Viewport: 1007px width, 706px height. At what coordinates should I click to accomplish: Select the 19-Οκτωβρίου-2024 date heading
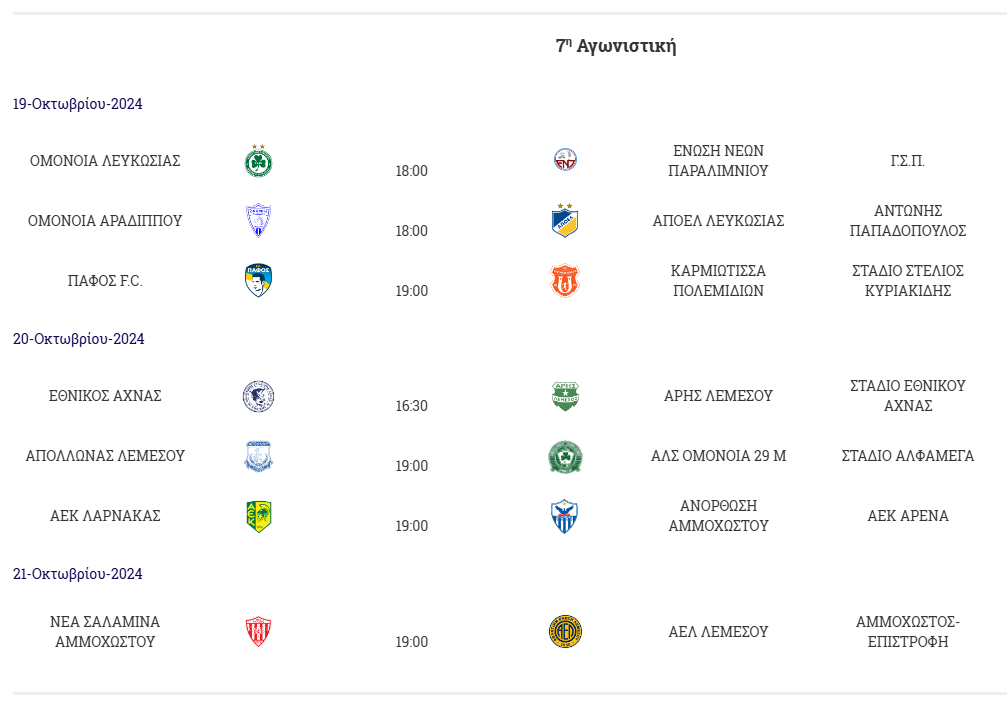tap(78, 104)
